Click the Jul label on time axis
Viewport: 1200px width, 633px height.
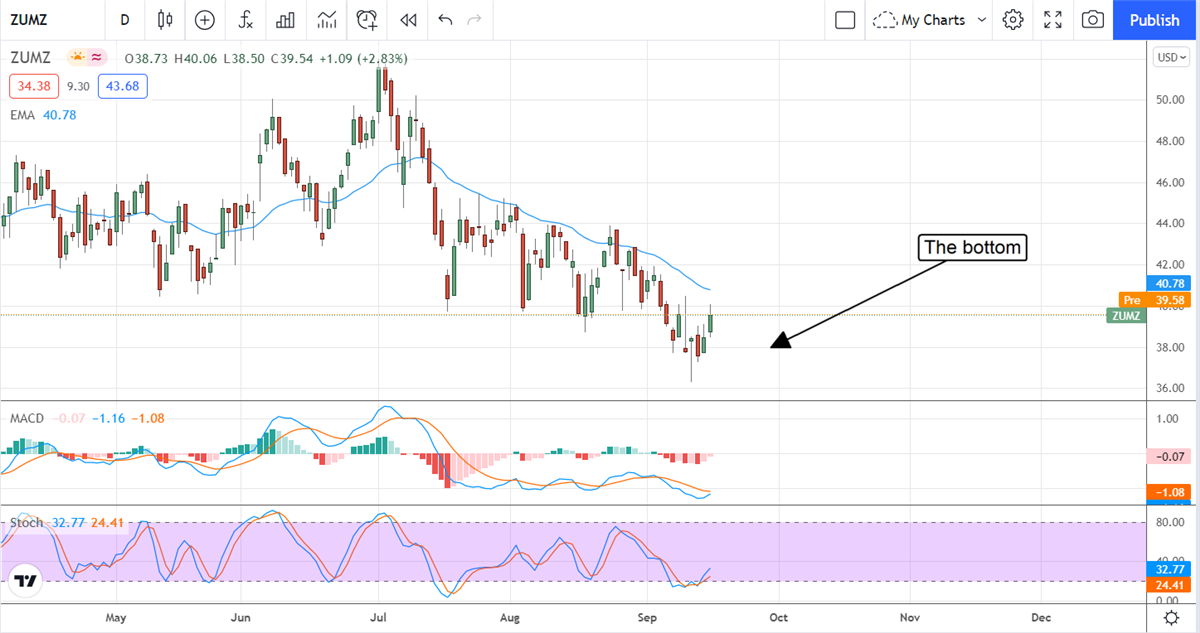pyautogui.click(x=378, y=618)
